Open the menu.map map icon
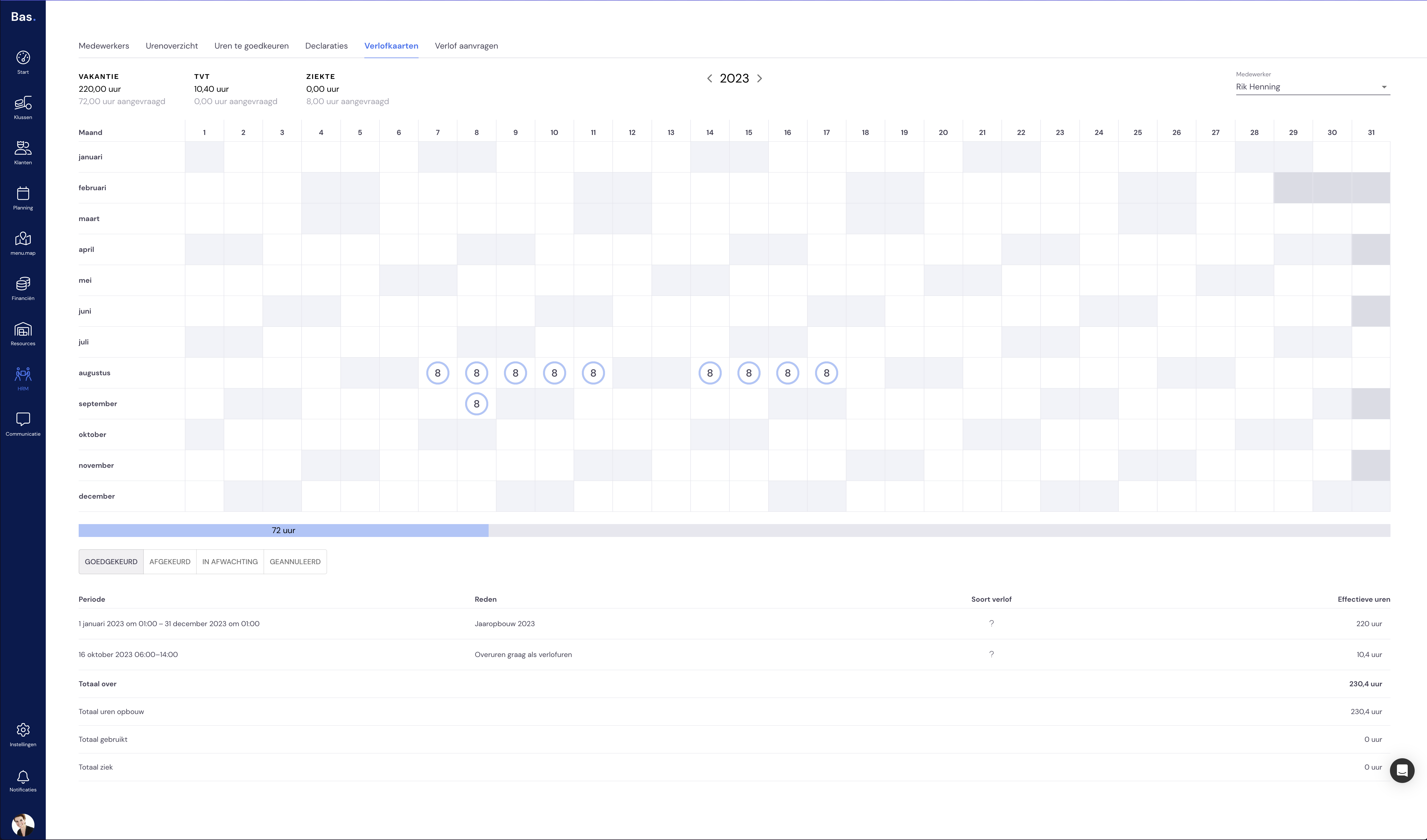Screen dimensions: 1427x840 point(23,239)
